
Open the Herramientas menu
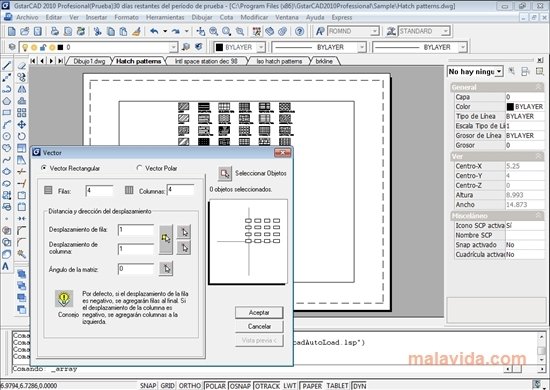tap(165, 17)
